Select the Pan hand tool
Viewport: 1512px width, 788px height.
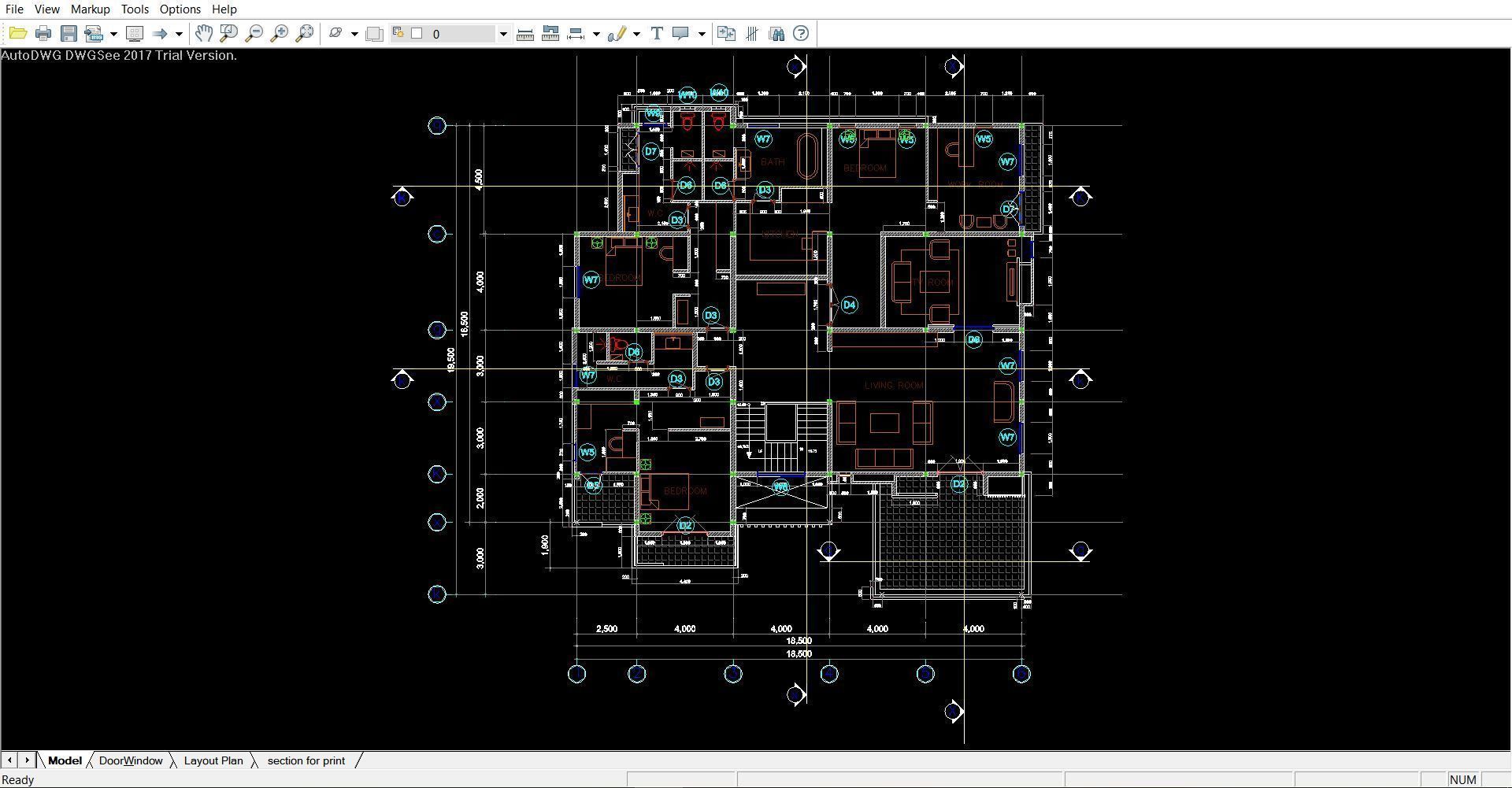tap(203, 33)
